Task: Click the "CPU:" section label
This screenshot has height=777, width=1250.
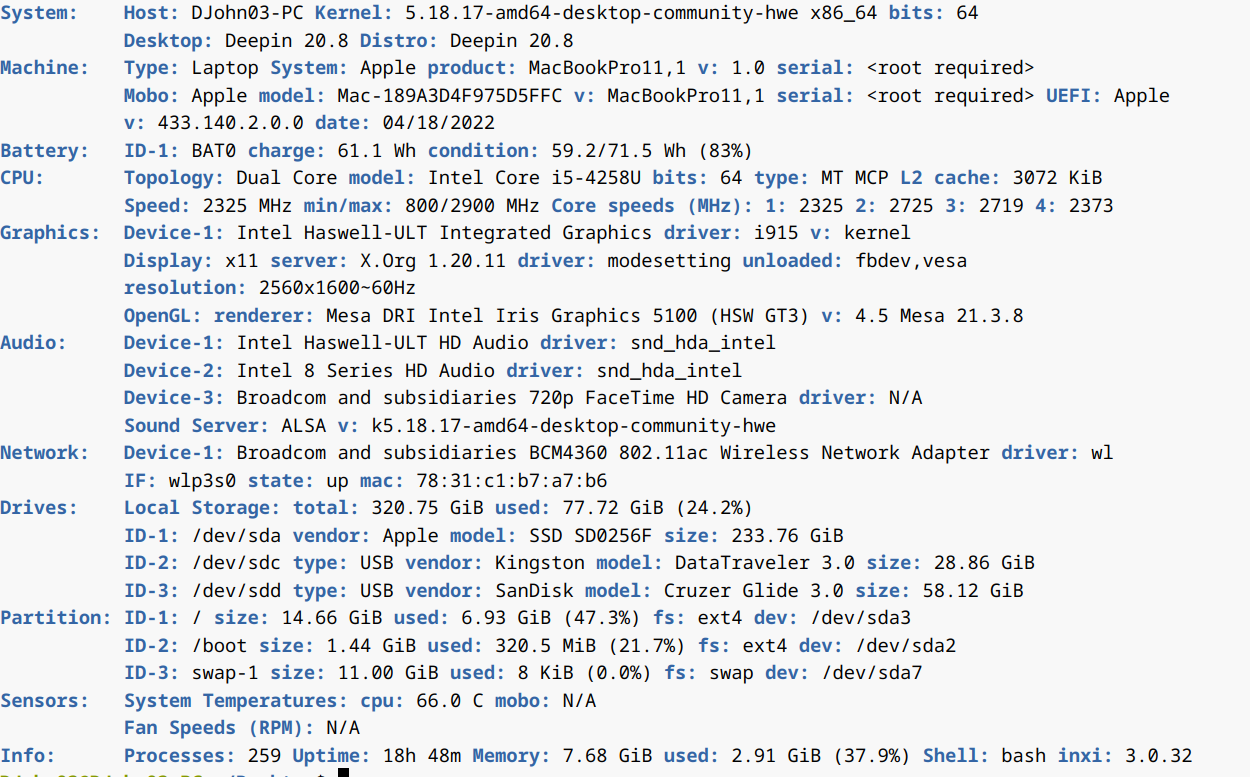Action: (22, 178)
